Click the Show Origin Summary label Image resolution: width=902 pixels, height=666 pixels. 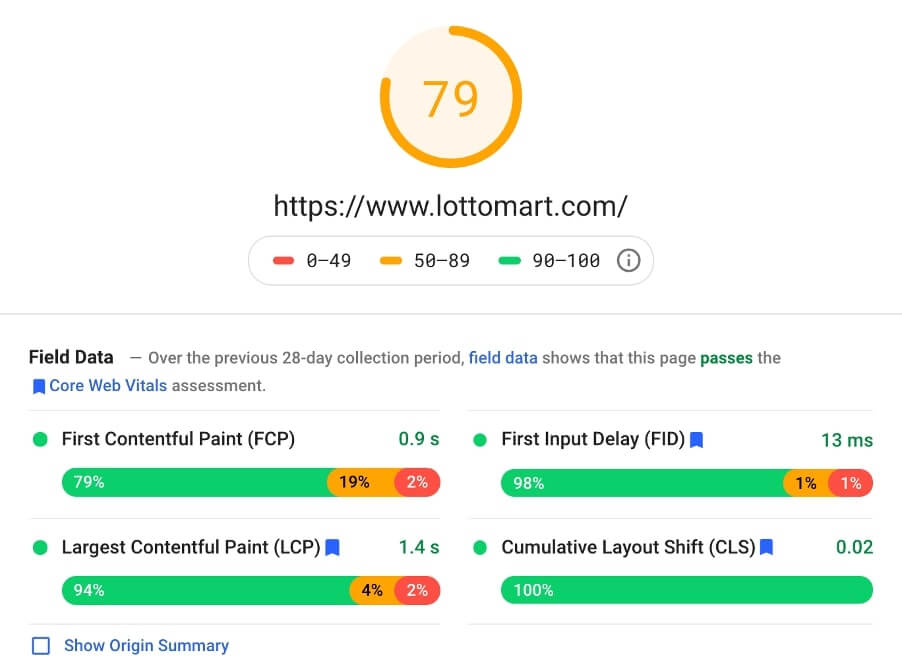coord(146,645)
